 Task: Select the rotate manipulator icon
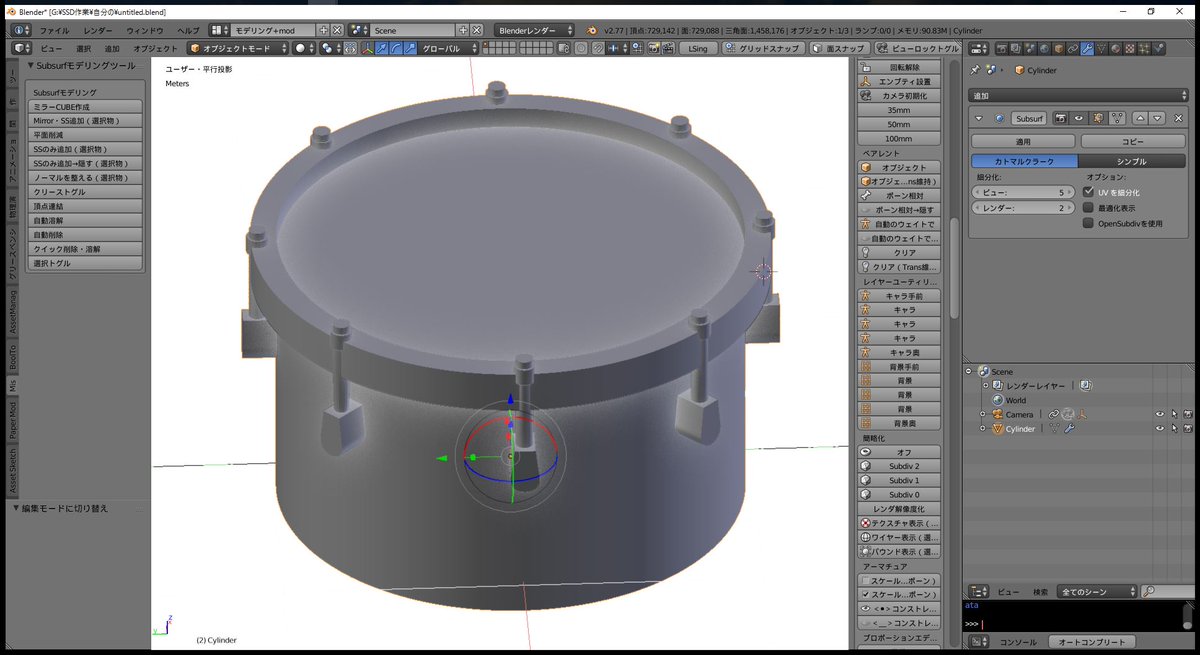click(397, 48)
